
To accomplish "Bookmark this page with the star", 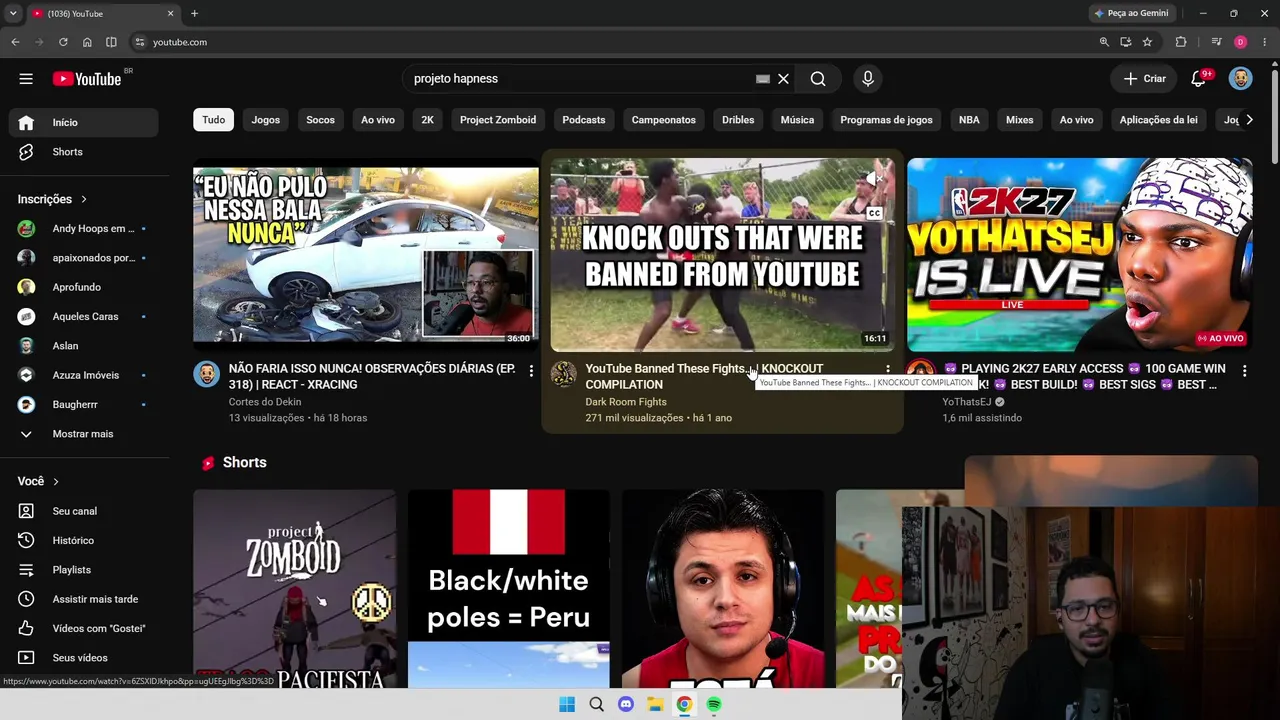I will [1147, 42].
